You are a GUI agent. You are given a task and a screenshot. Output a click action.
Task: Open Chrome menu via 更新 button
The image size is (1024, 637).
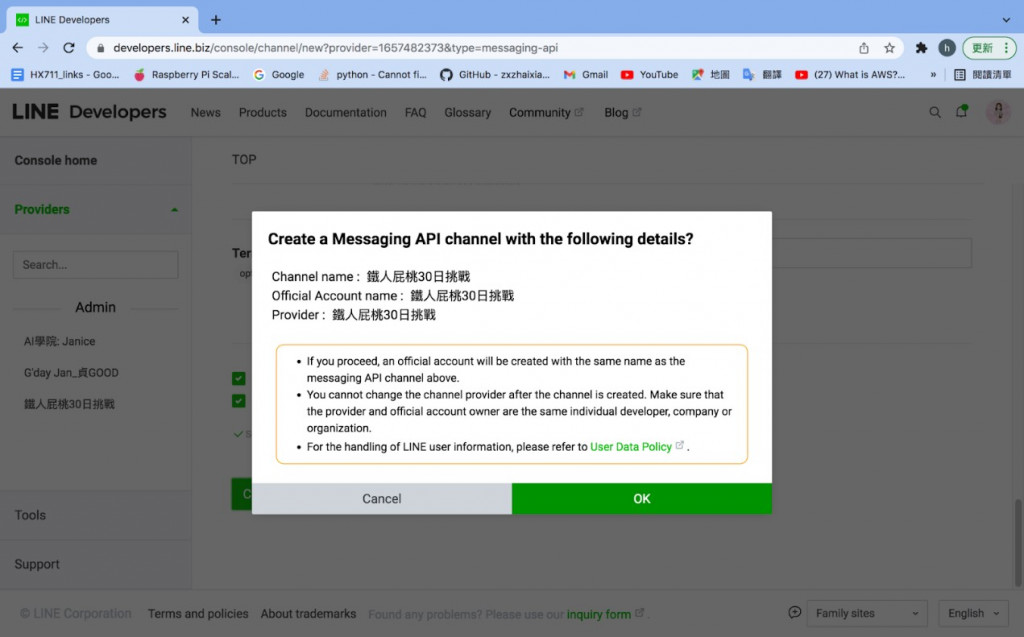coord(989,48)
